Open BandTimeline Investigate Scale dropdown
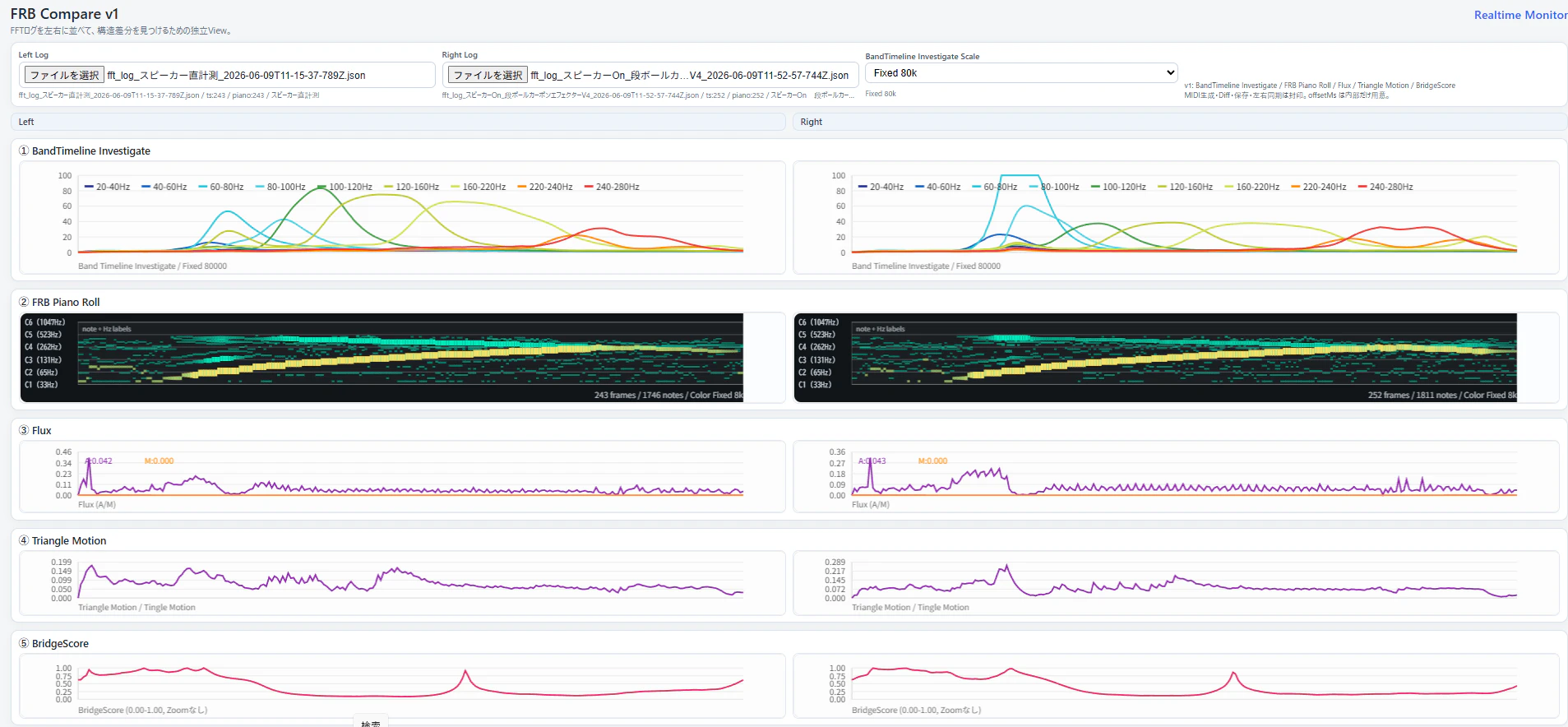 point(1021,73)
